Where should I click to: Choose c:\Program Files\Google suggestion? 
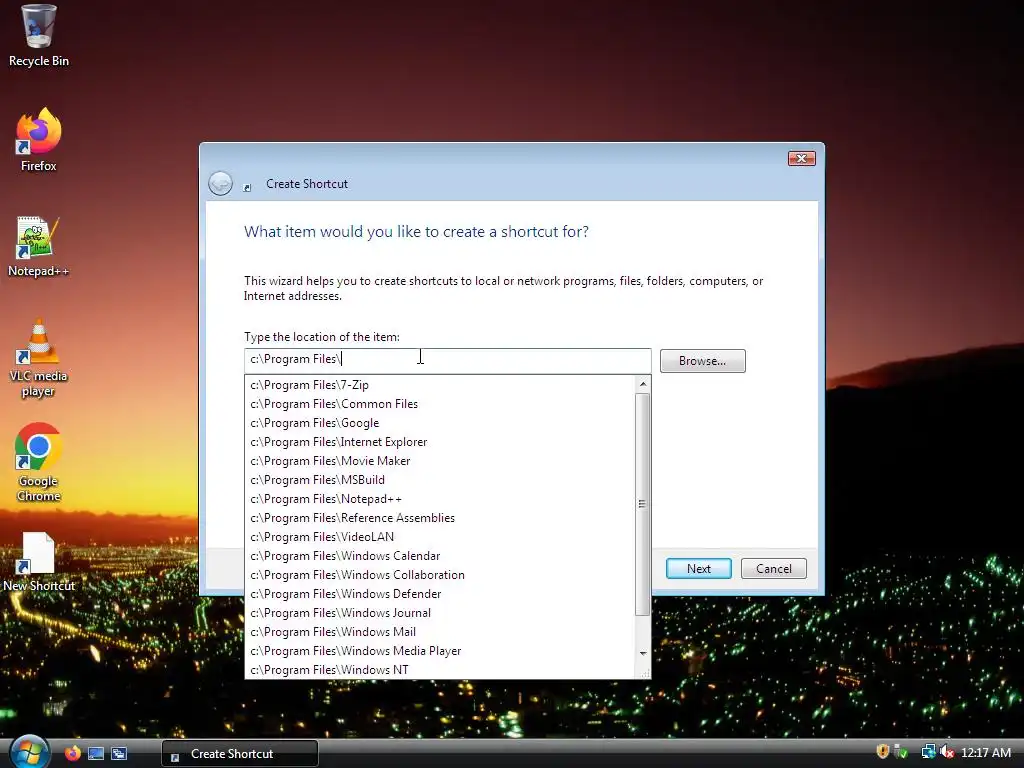click(440, 423)
